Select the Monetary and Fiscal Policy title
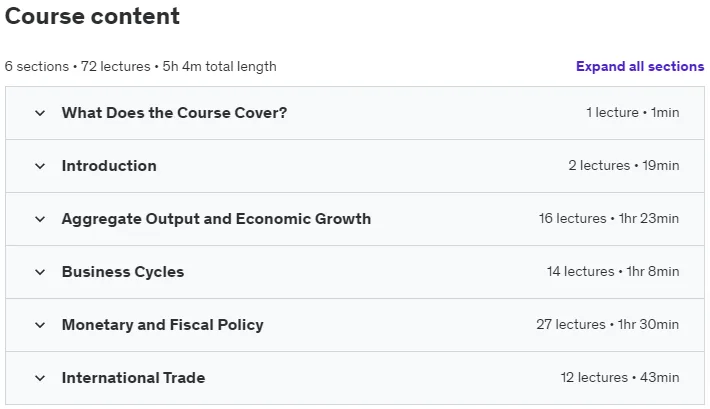The width and height of the screenshot is (710, 409). point(163,325)
